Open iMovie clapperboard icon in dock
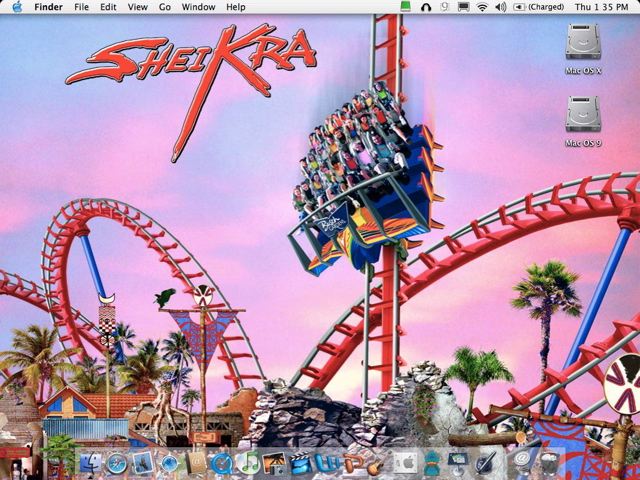 301,463
